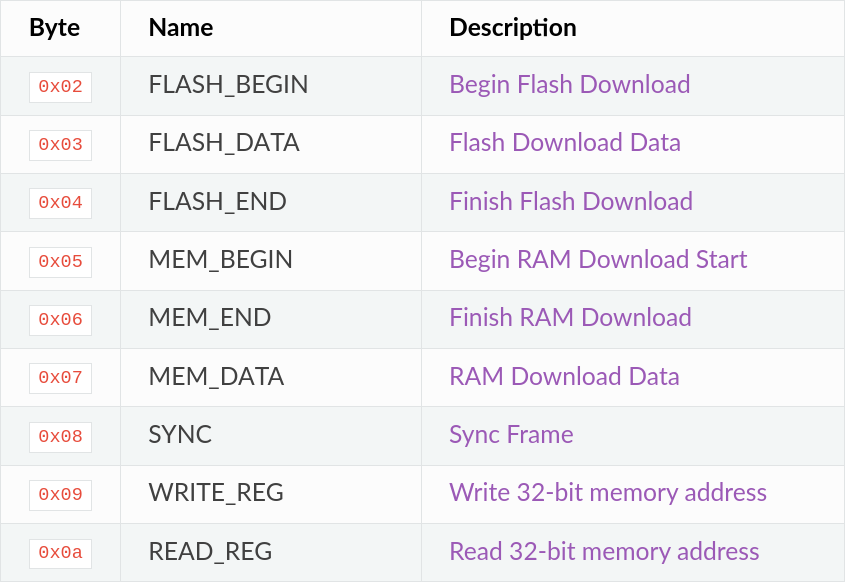Select the 0x05 byte code
The width and height of the screenshot is (845, 582).
pos(60,262)
